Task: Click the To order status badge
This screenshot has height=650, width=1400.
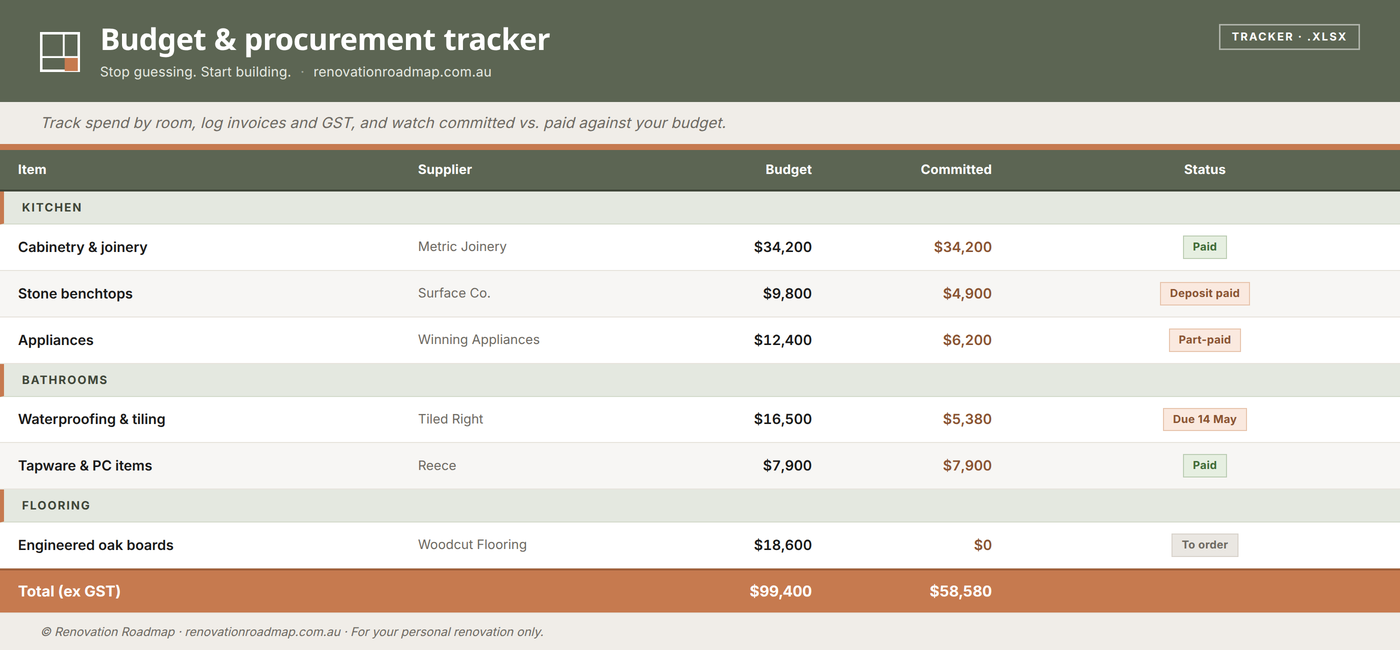Action: click(1205, 545)
